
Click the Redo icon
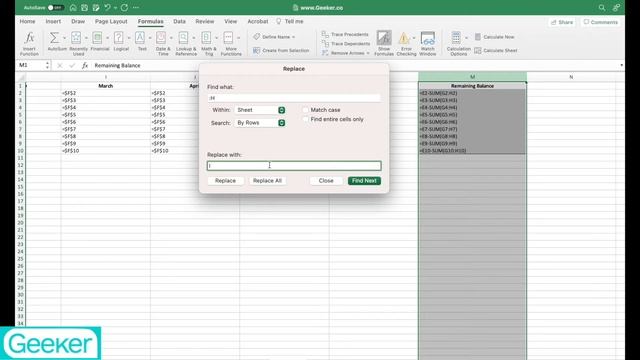tap(124, 7)
